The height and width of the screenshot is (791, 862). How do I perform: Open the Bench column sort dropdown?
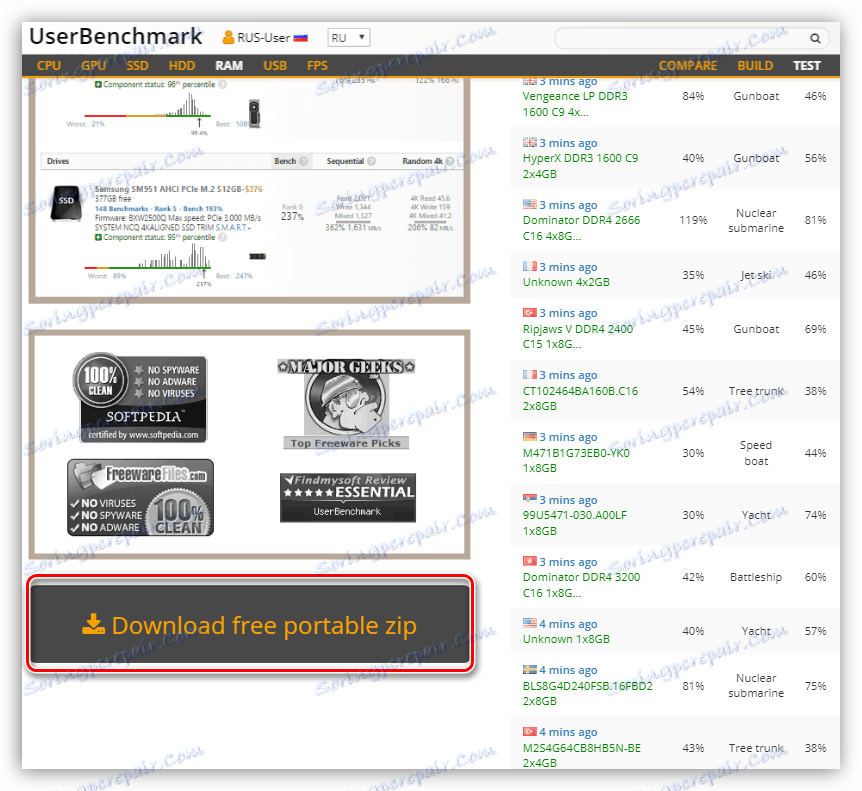click(x=291, y=161)
